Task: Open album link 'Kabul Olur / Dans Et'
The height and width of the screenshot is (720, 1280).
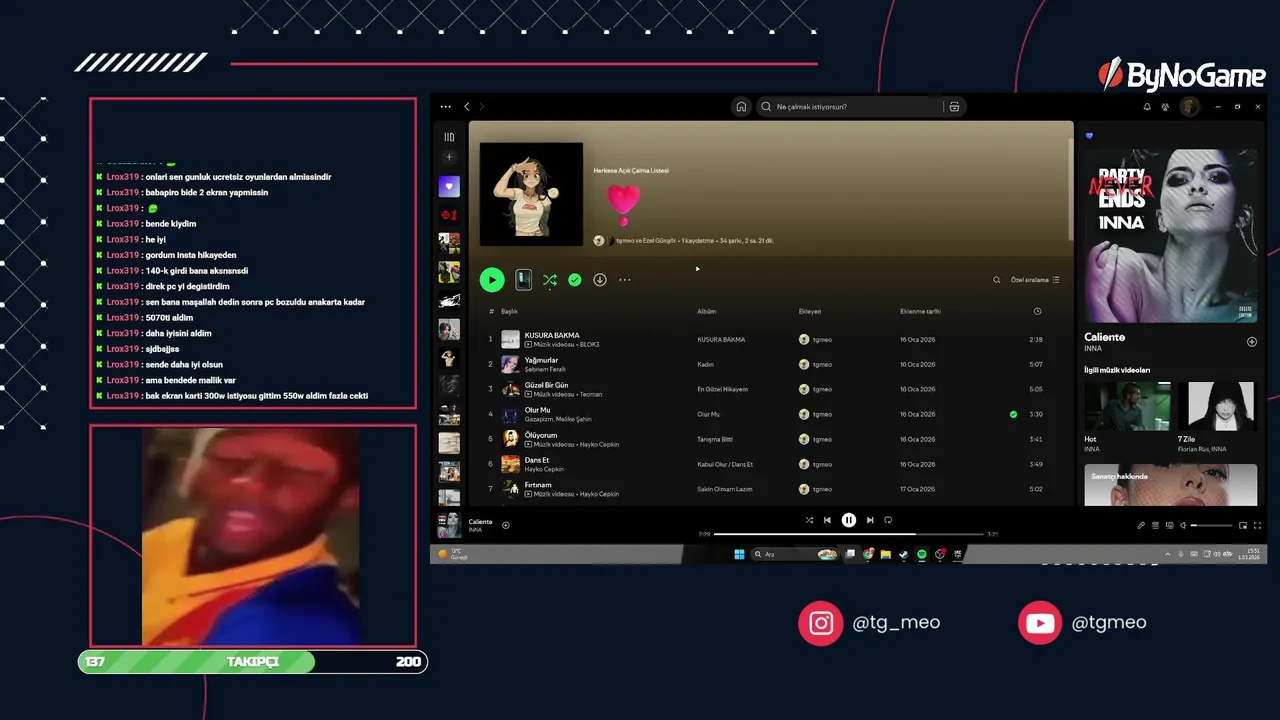Action: tap(725, 464)
